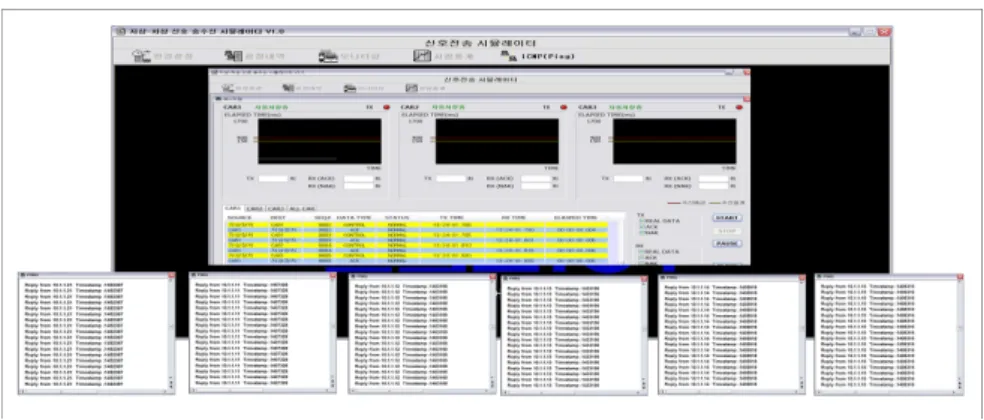Click the DEST column header
This screenshot has height=420, width=984.
point(278,217)
